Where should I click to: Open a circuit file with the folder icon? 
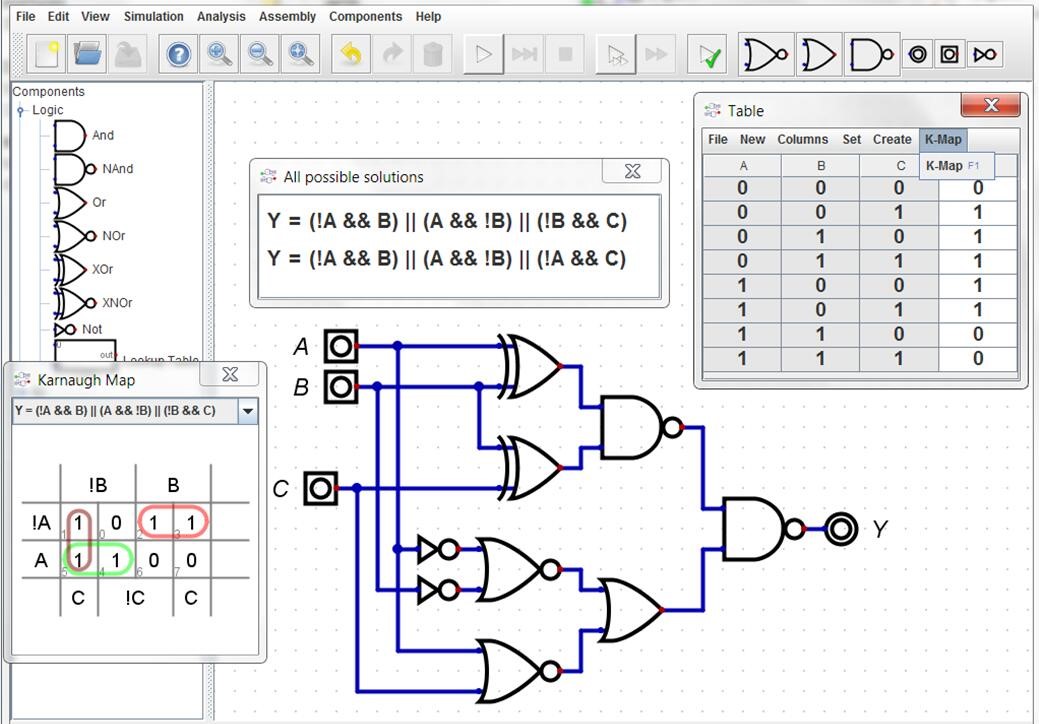click(x=87, y=54)
